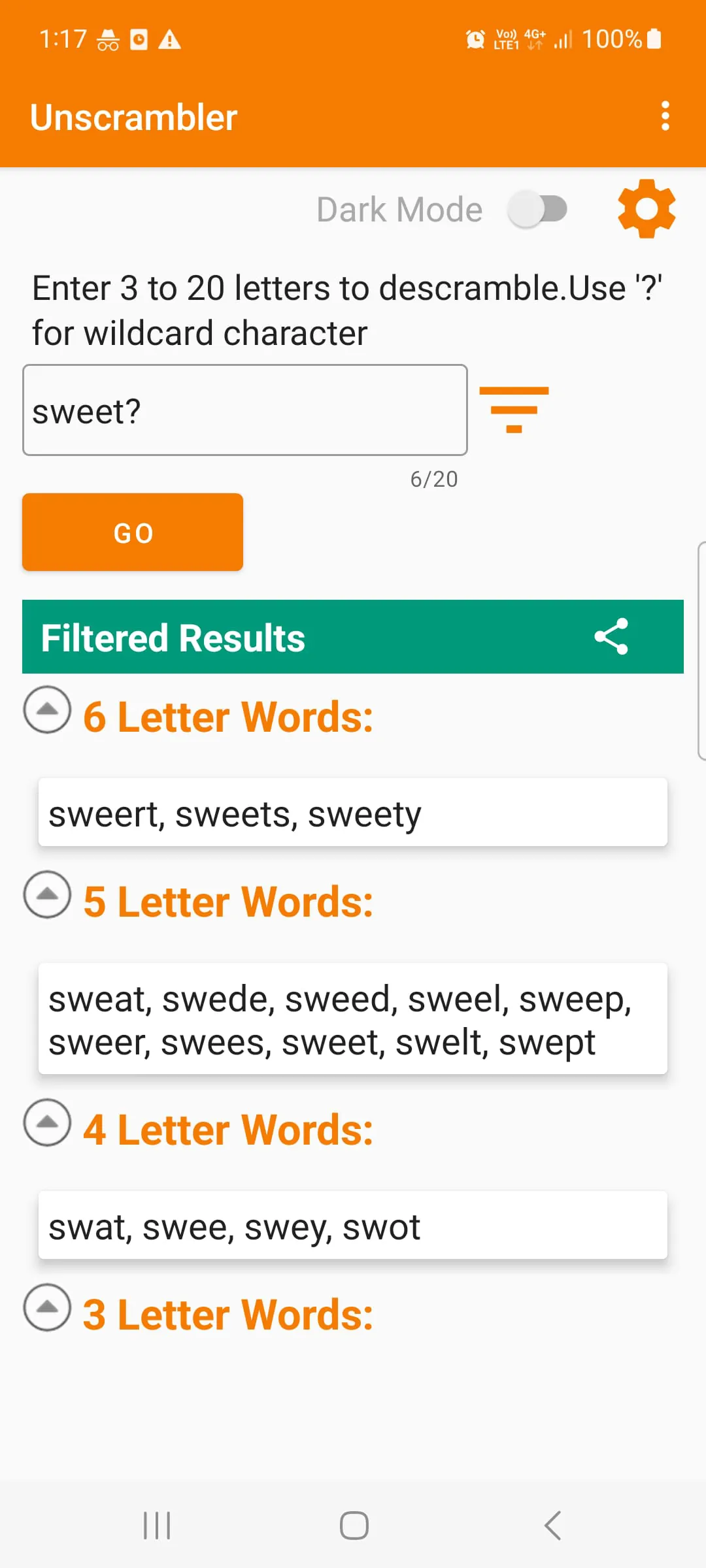Enable the Dark Mode switch

[538, 210]
